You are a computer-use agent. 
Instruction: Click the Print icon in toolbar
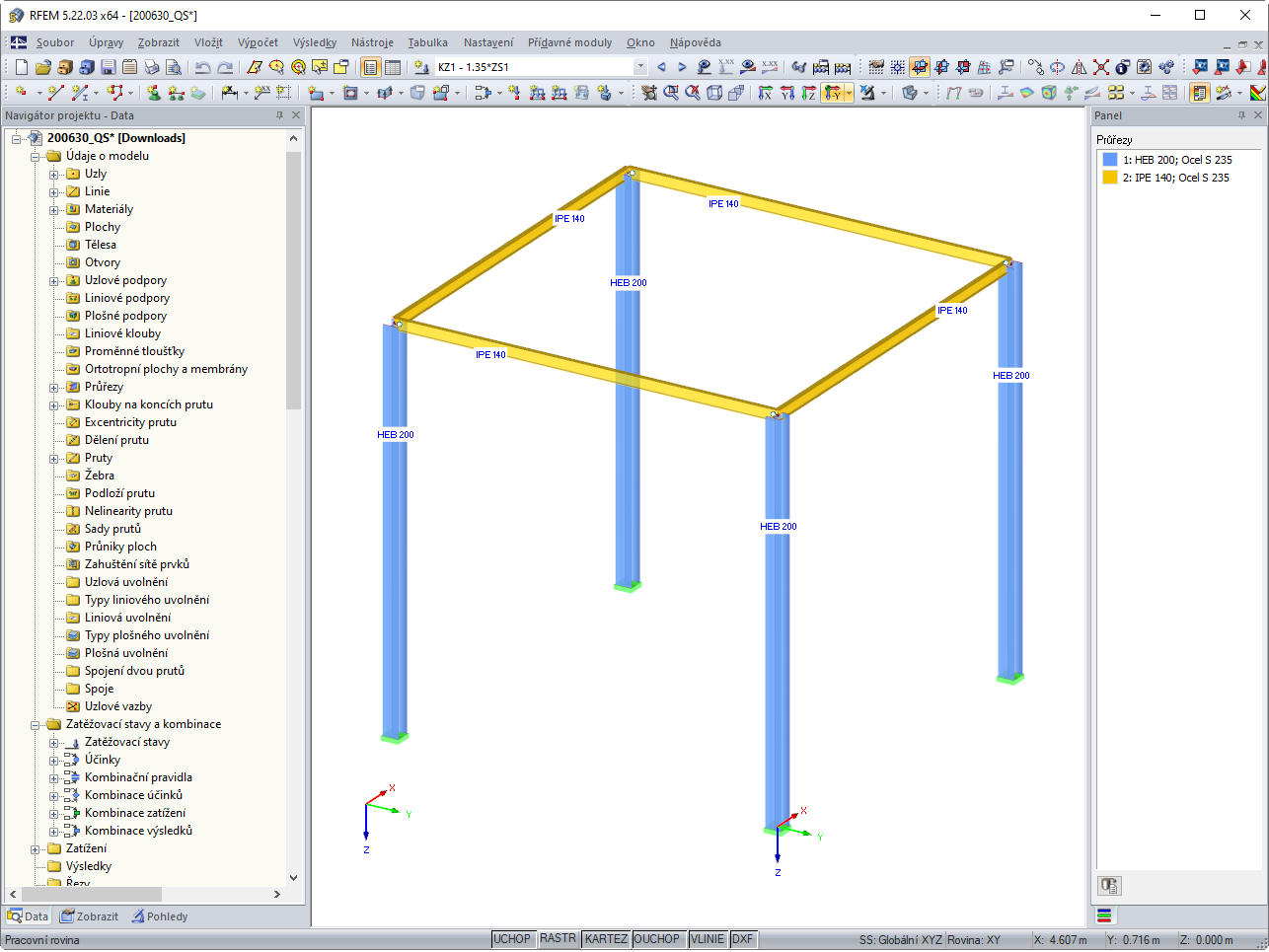point(151,67)
